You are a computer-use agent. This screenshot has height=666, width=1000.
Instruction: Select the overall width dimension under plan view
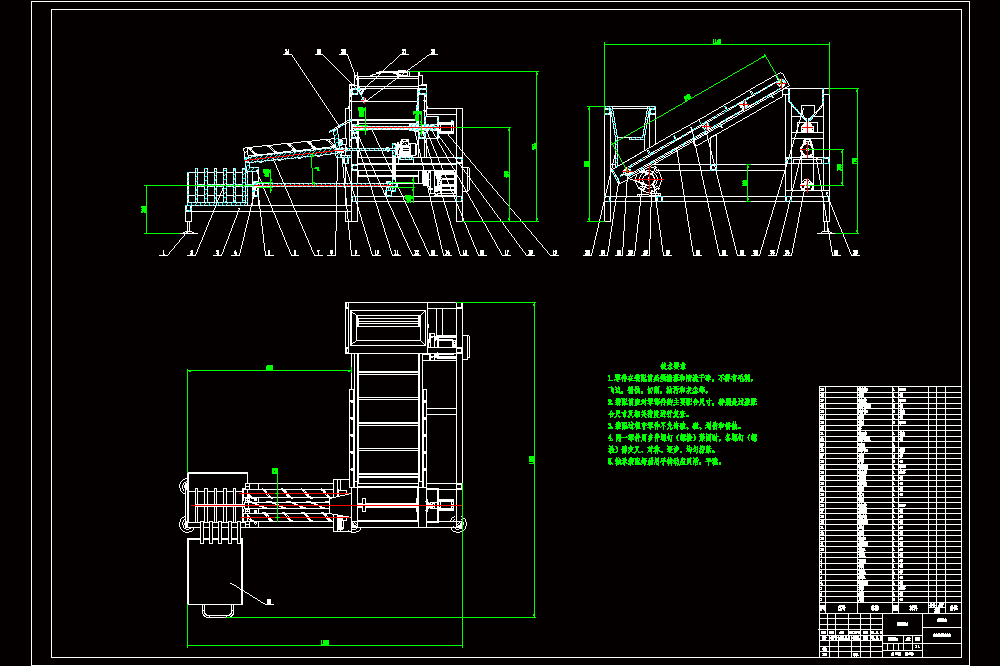(325, 642)
